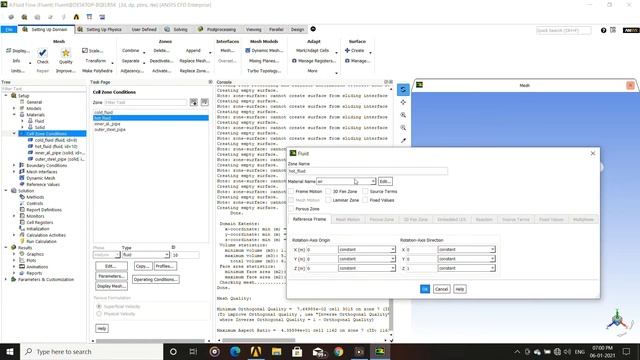Select the Superficial Velocity radio button

click(99, 306)
